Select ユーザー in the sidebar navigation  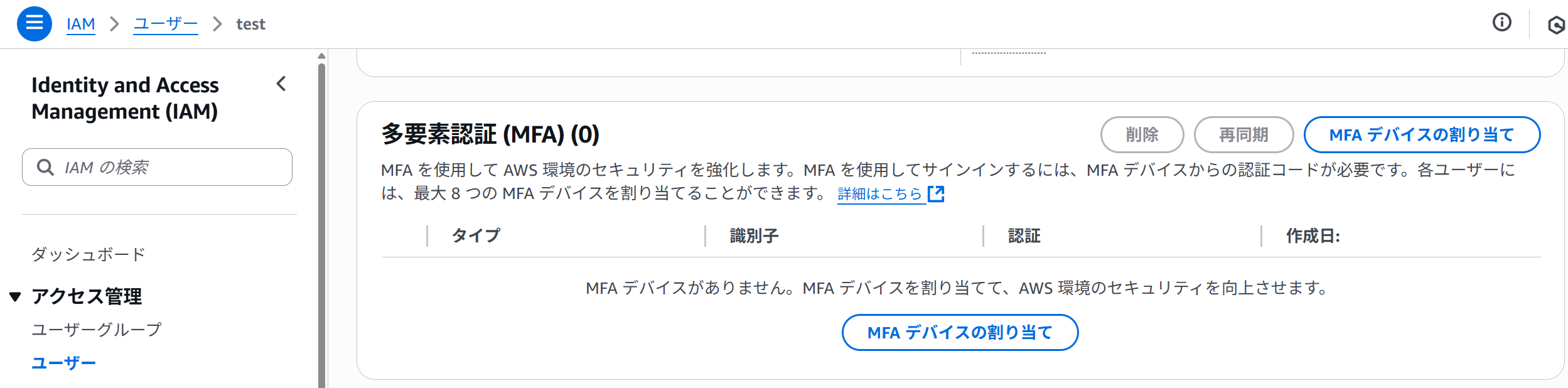64,363
